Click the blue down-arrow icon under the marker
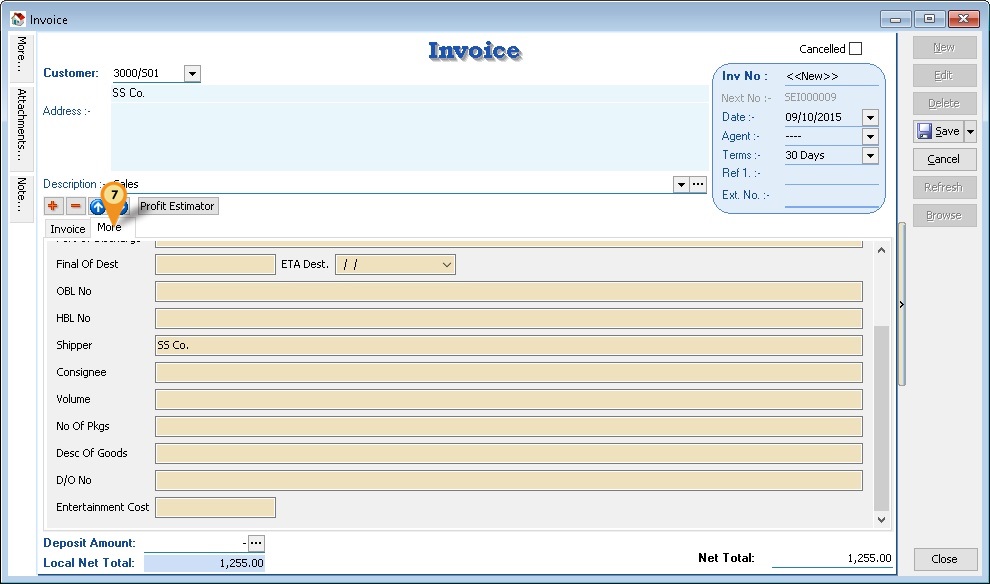The image size is (990, 584). (121, 206)
